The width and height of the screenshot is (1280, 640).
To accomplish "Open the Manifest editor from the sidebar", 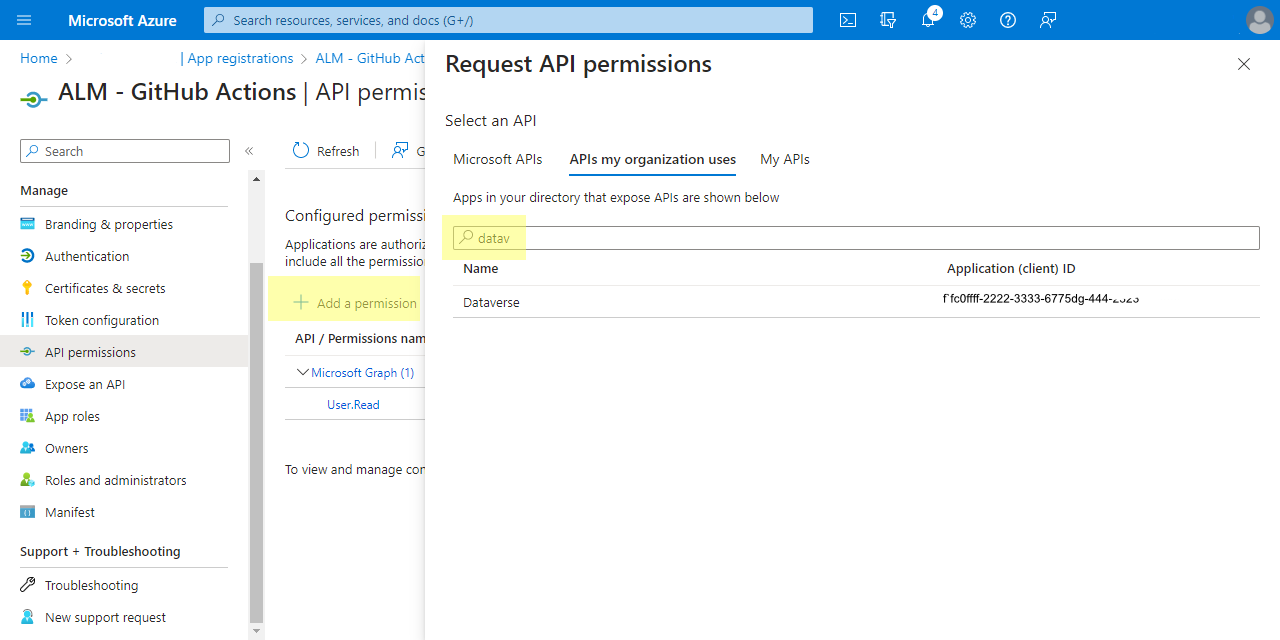I will (70, 512).
